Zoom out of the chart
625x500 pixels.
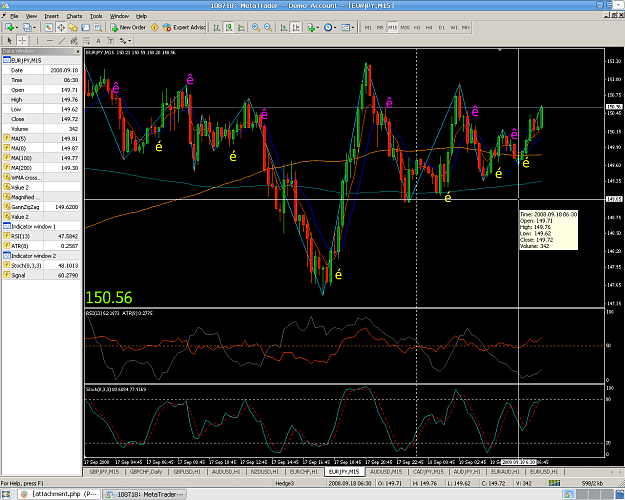click(268, 27)
